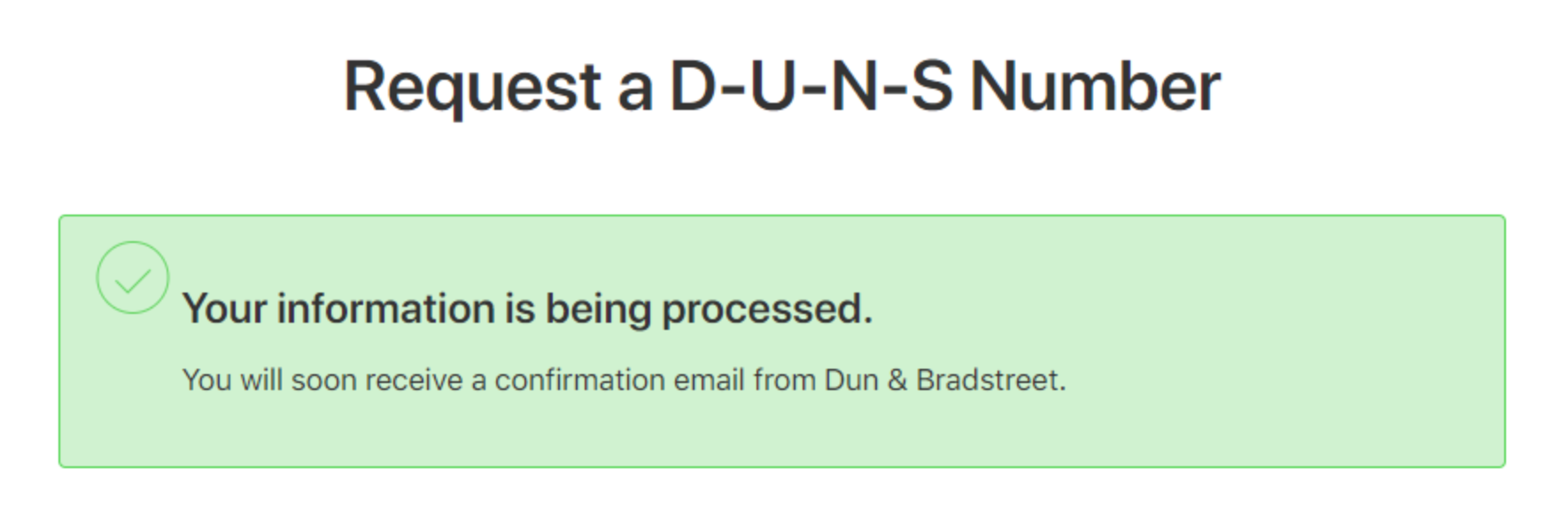This screenshot has width=1568, height=516.
Task: Click the word "from" in the small notice
Action: coord(785,380)
